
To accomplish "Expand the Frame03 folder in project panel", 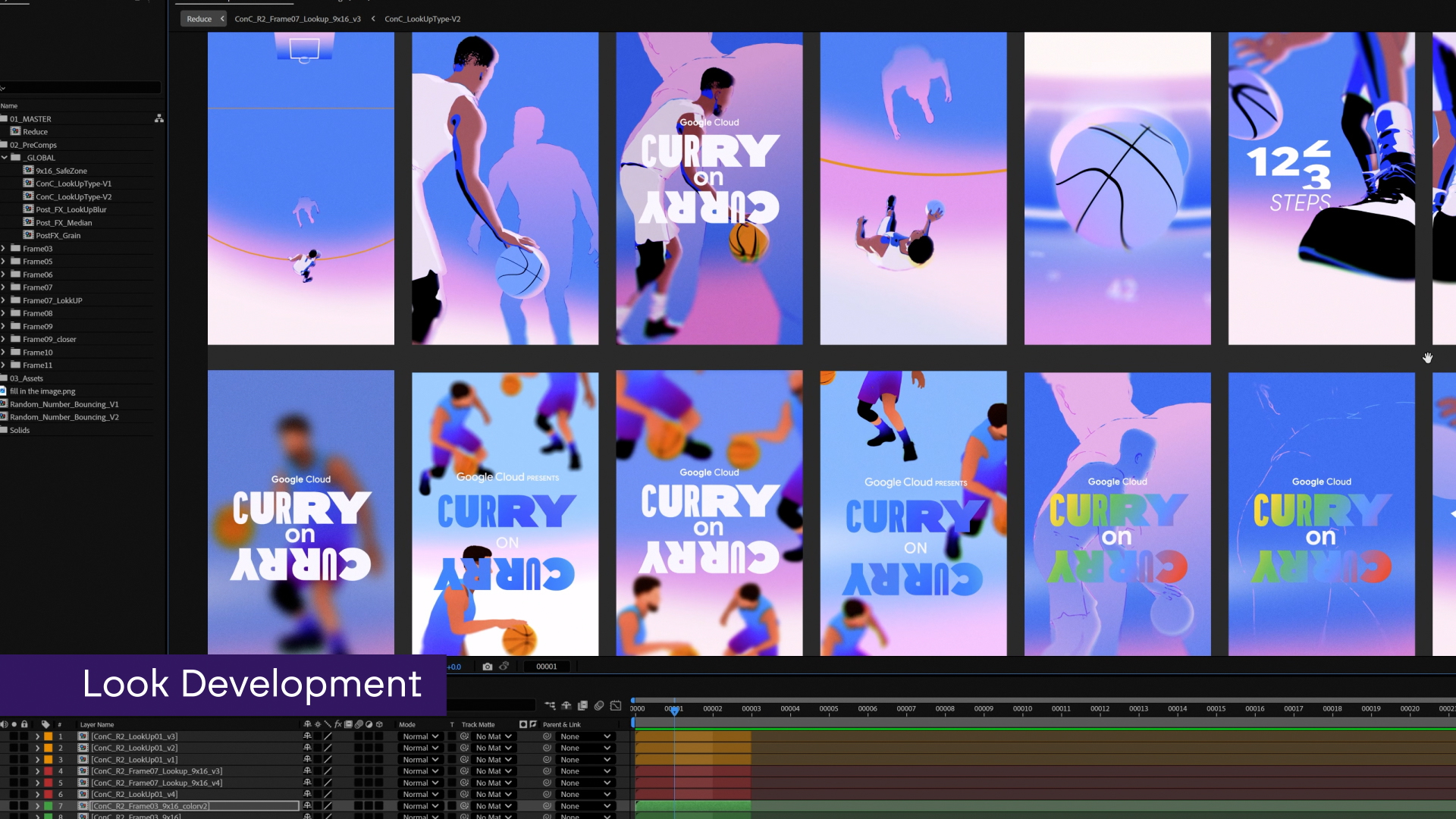I will tap(4, 249).
